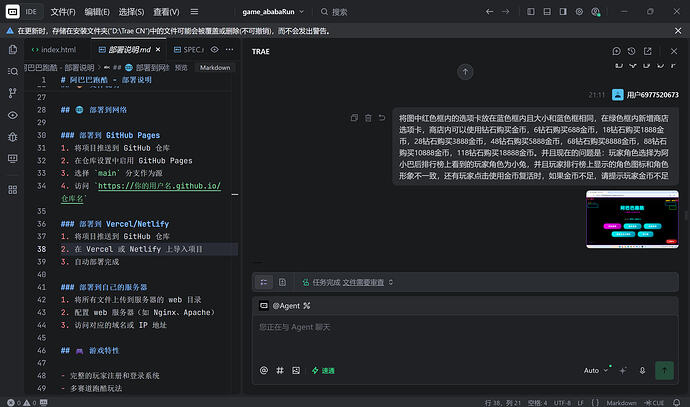Click the 行 38, 列 21 status entry
Image resolution: width=690 pixels, height=407 pixels.
(503, 403)
